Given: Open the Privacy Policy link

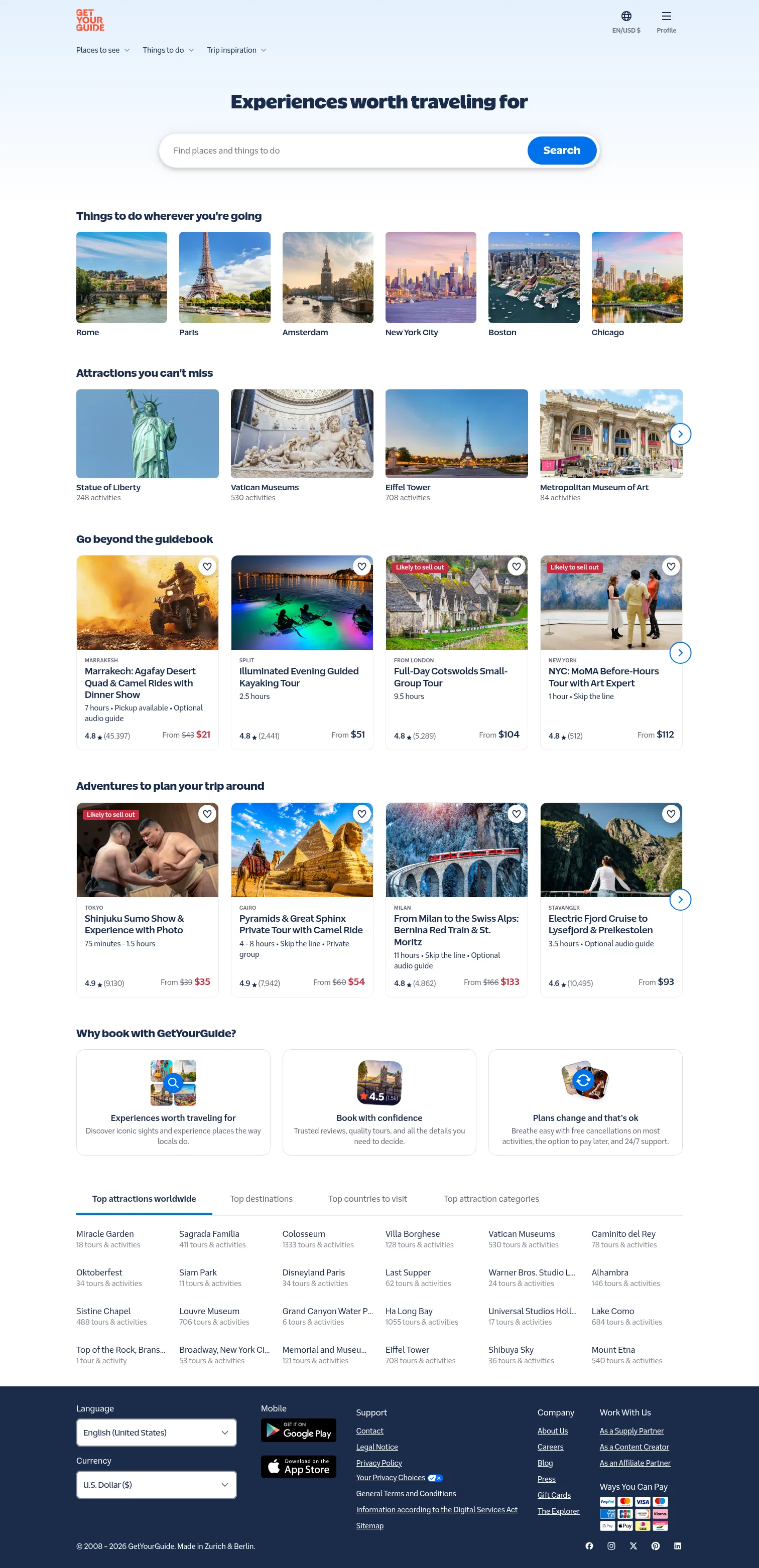Looking at the screenshot, I should pyautogui.click(x=379, y=1463).
